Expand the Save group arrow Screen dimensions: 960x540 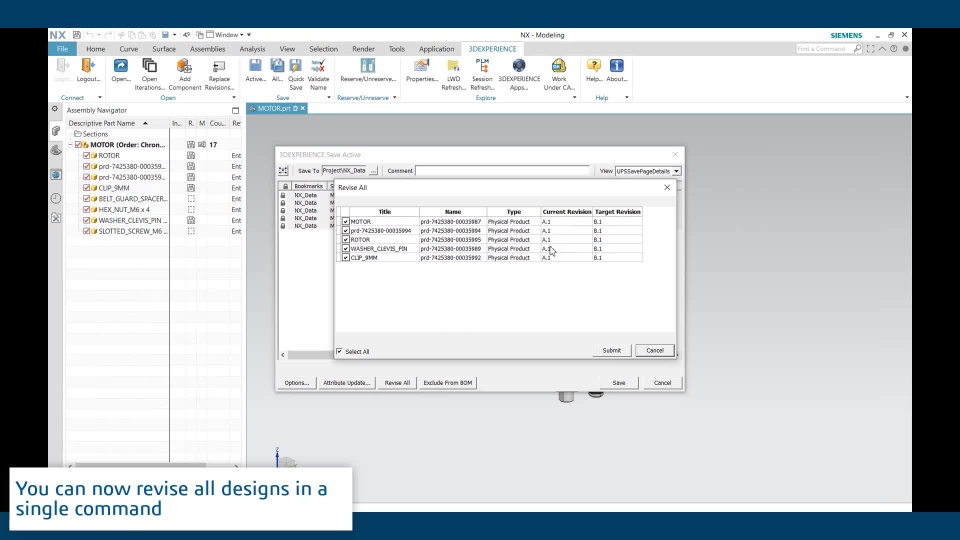click(329, 97)
